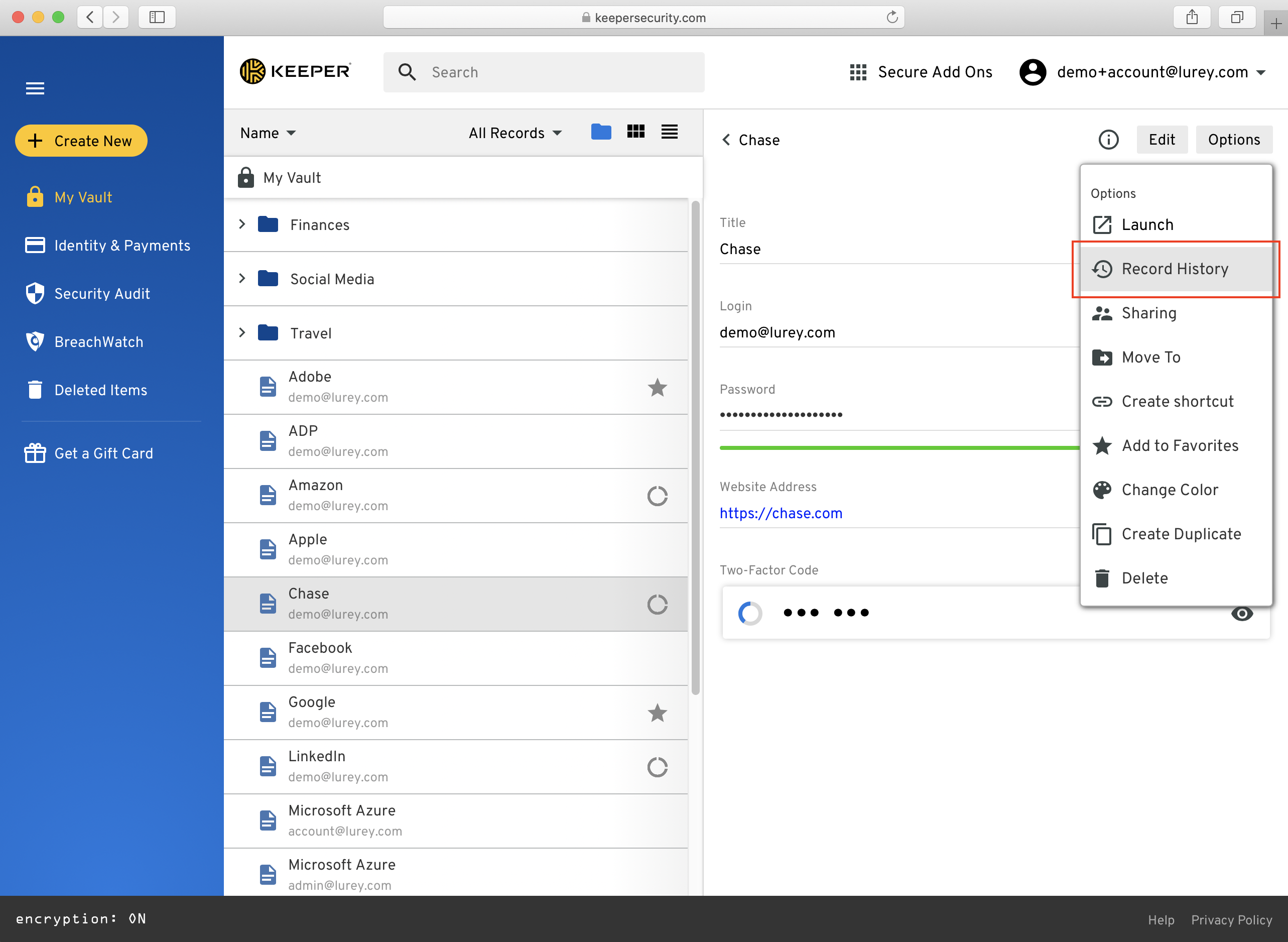Open the ADP record
1288x942 pixels.
click(456, 441)
